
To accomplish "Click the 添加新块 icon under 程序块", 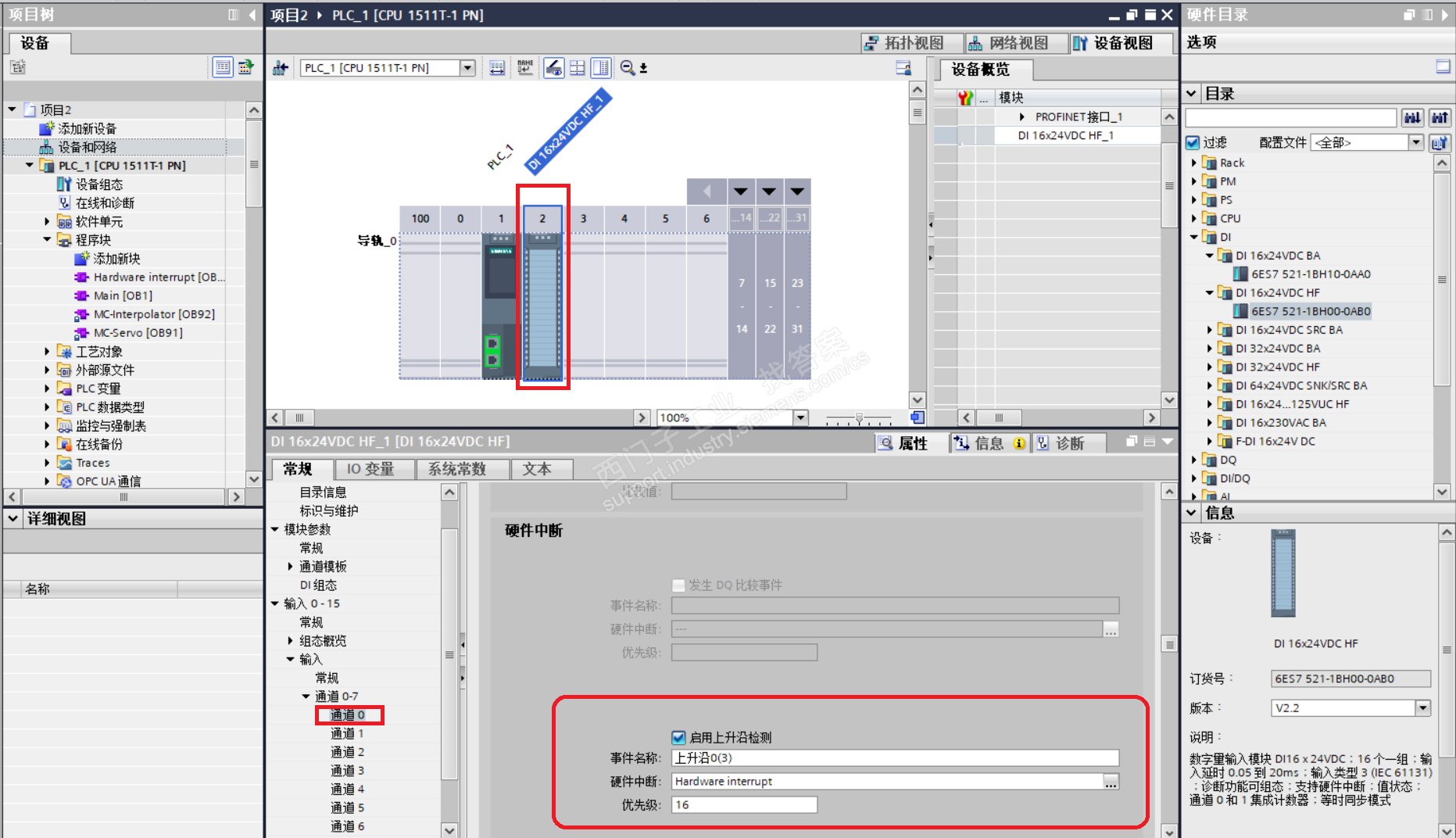I will point(81,259).
